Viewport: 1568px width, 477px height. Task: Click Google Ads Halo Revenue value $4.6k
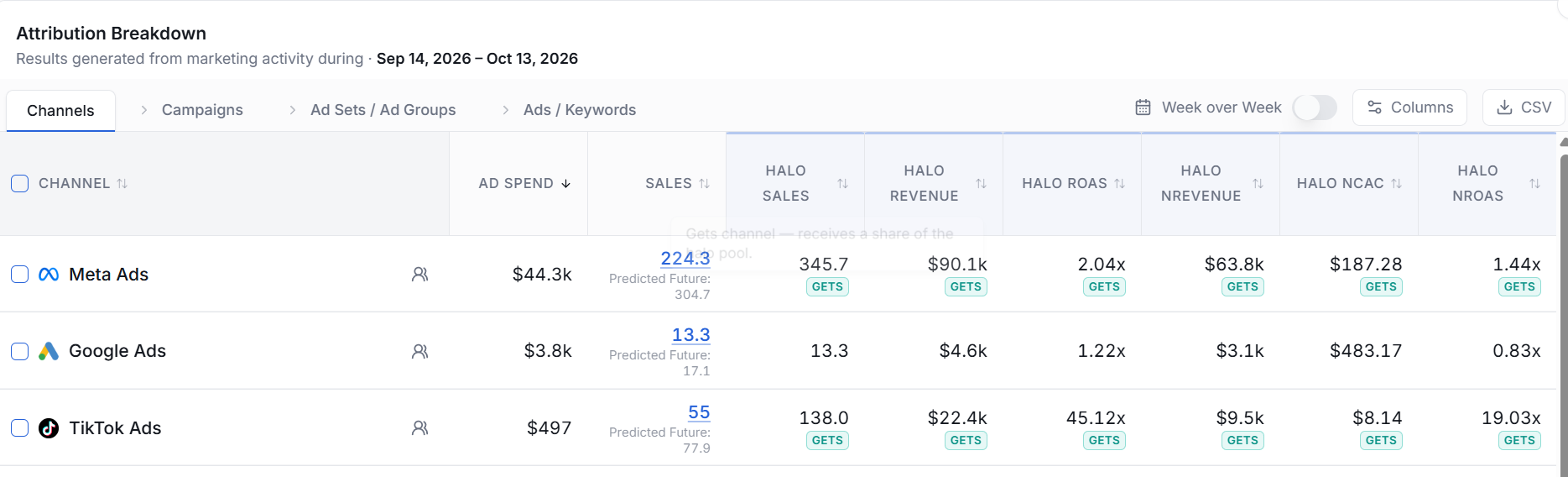pyautogui.click(x=963, y=351)
